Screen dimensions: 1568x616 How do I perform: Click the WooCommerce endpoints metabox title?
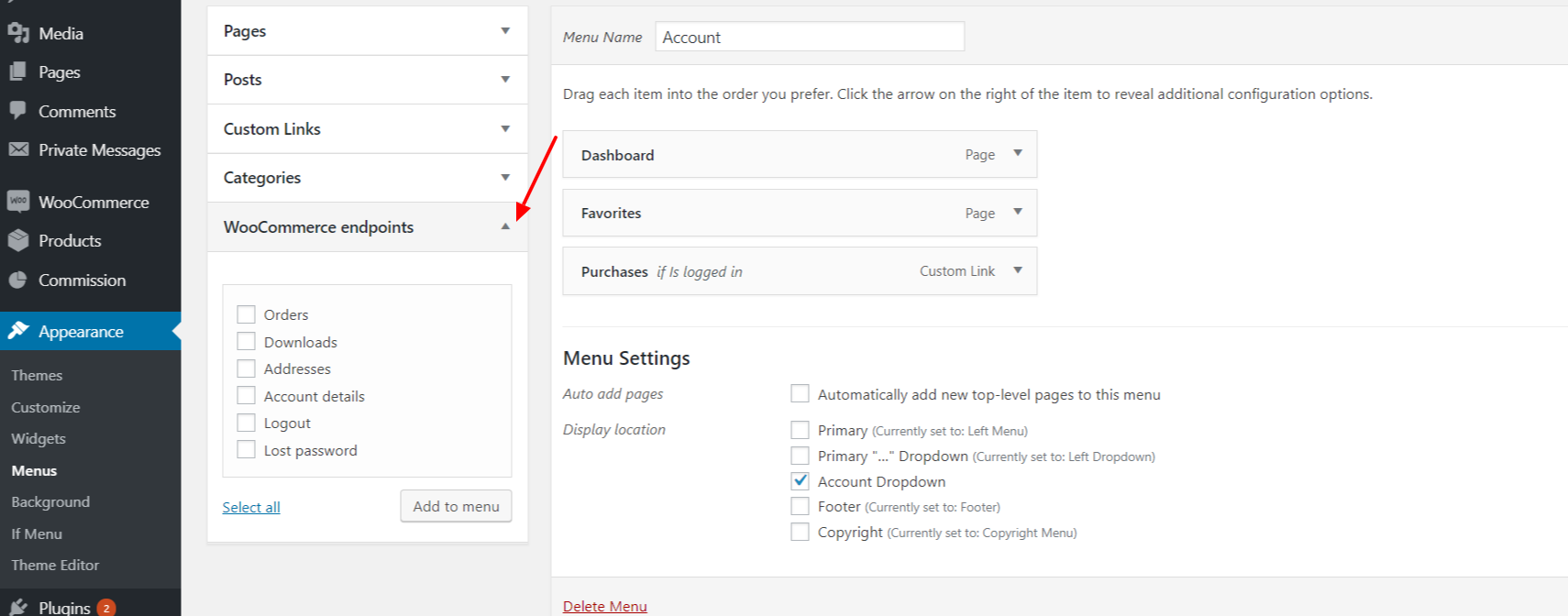(319, 226)
